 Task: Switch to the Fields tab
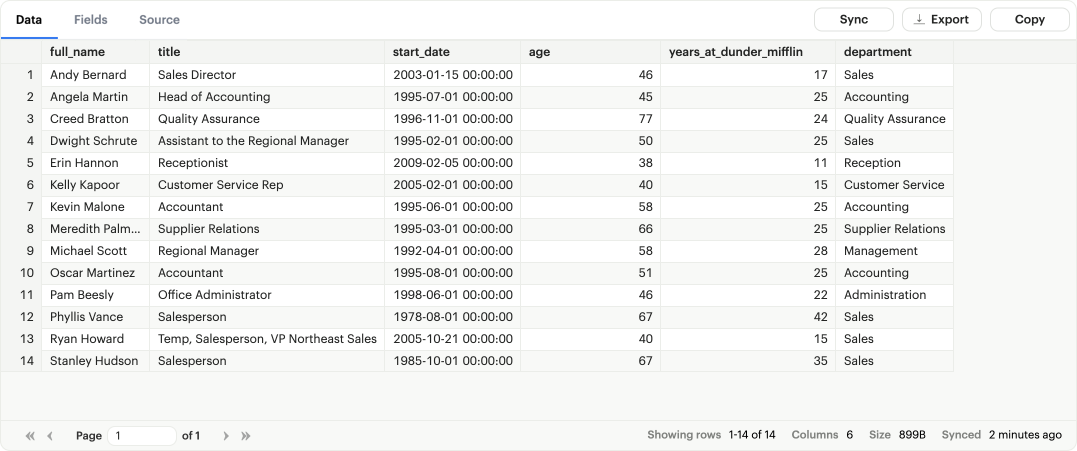point(91,19)
